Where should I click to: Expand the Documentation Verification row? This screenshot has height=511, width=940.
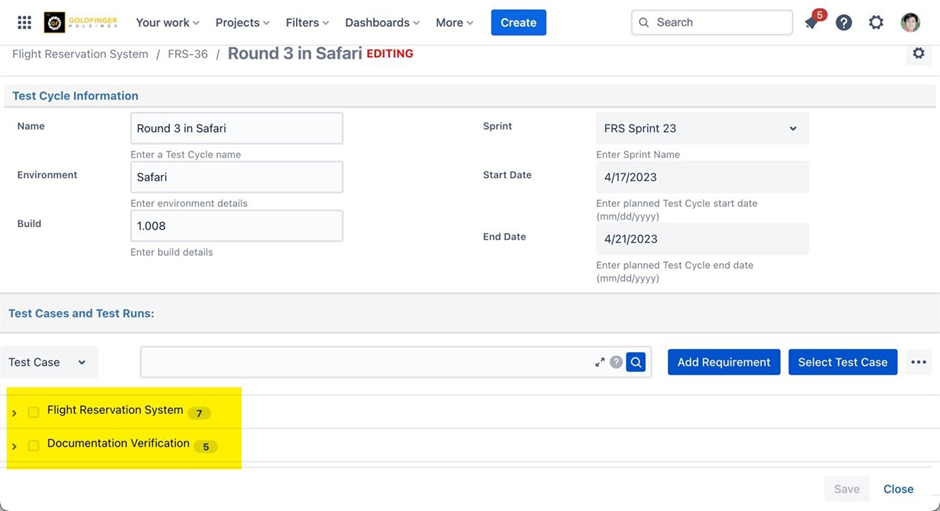[14, 446]
